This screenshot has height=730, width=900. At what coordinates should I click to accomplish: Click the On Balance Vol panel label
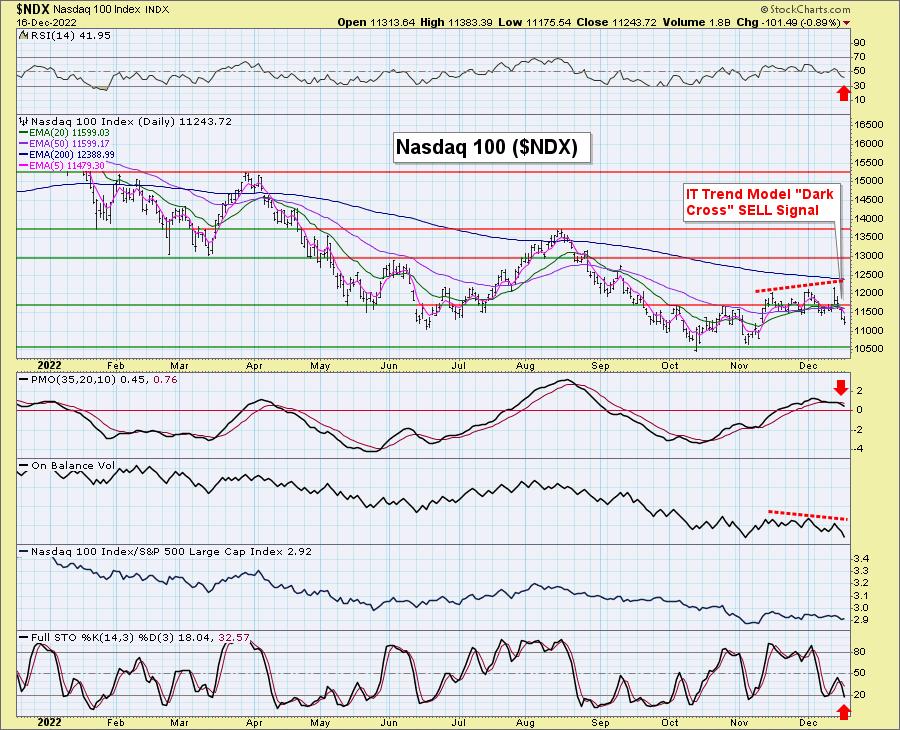(x=73, y=465)
